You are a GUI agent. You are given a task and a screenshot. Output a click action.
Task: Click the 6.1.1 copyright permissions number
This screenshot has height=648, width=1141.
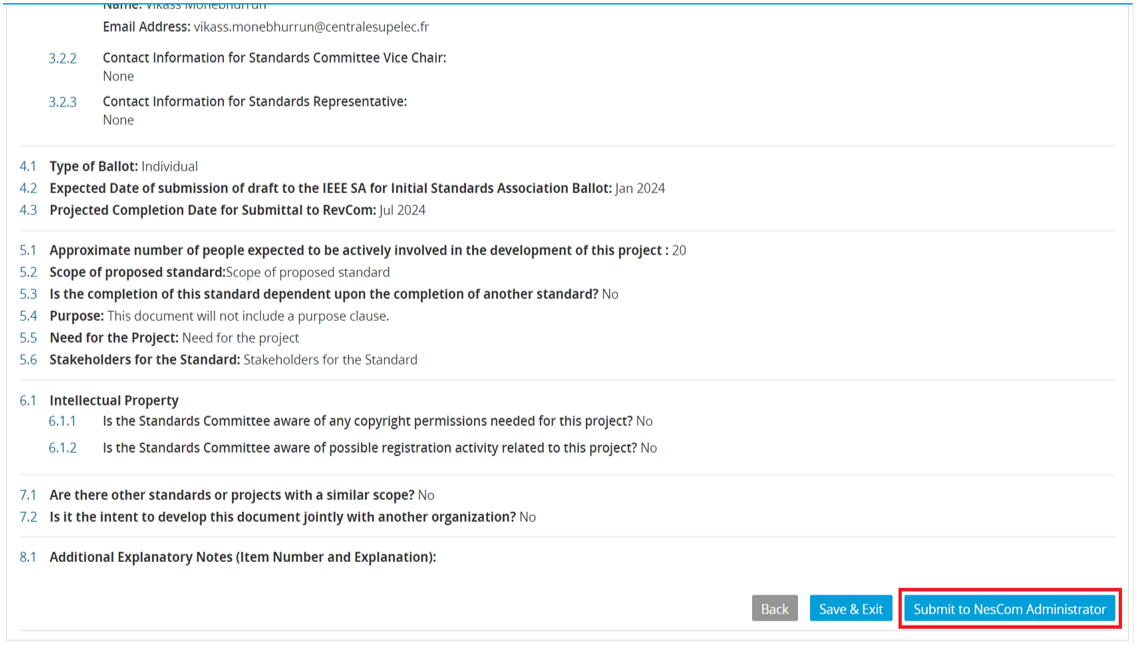click(x=63, y=421)
